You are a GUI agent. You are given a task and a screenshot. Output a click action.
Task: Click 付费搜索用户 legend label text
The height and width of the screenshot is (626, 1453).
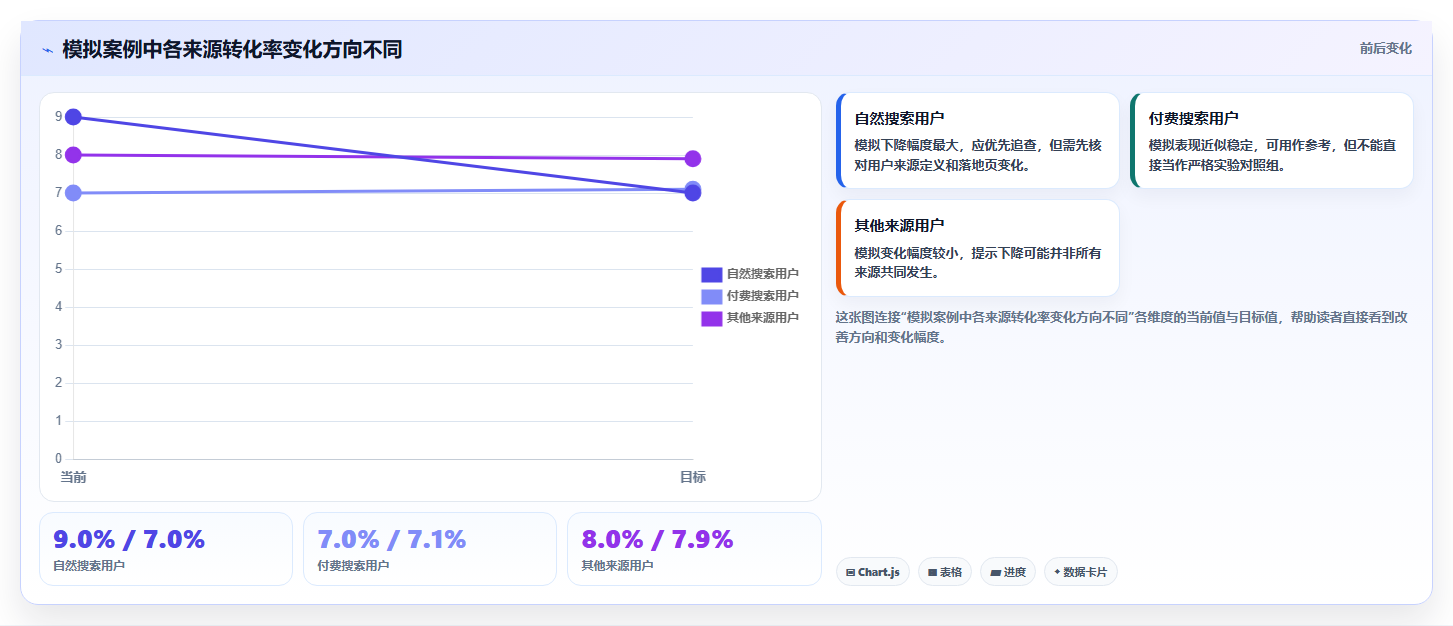pyautogui.click(x=763, y=296)
